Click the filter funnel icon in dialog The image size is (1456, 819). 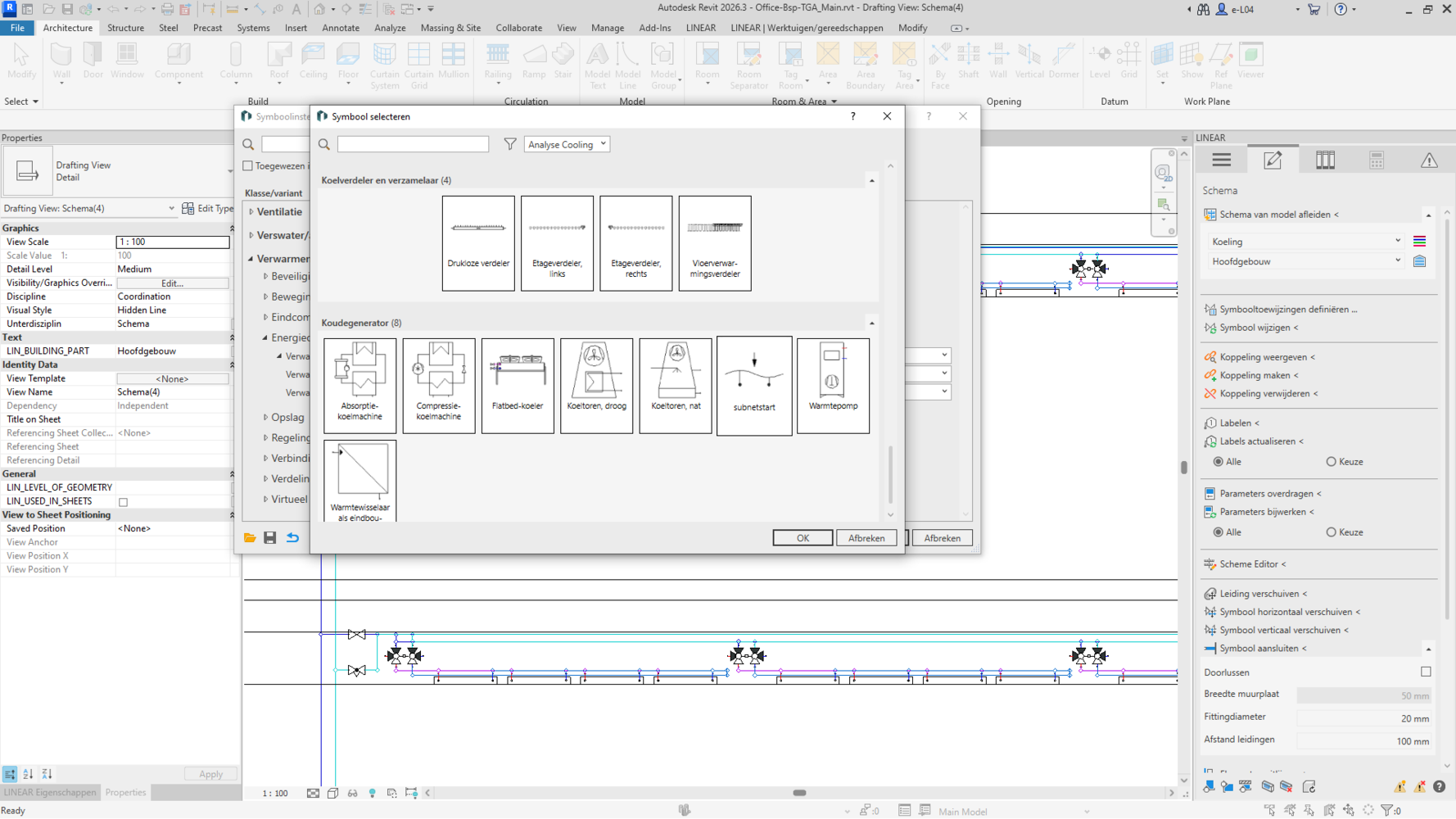click(x=510, y=144)
